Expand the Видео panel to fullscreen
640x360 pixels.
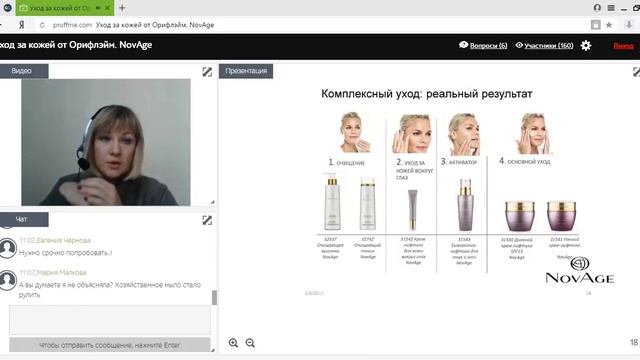[207, 72]
